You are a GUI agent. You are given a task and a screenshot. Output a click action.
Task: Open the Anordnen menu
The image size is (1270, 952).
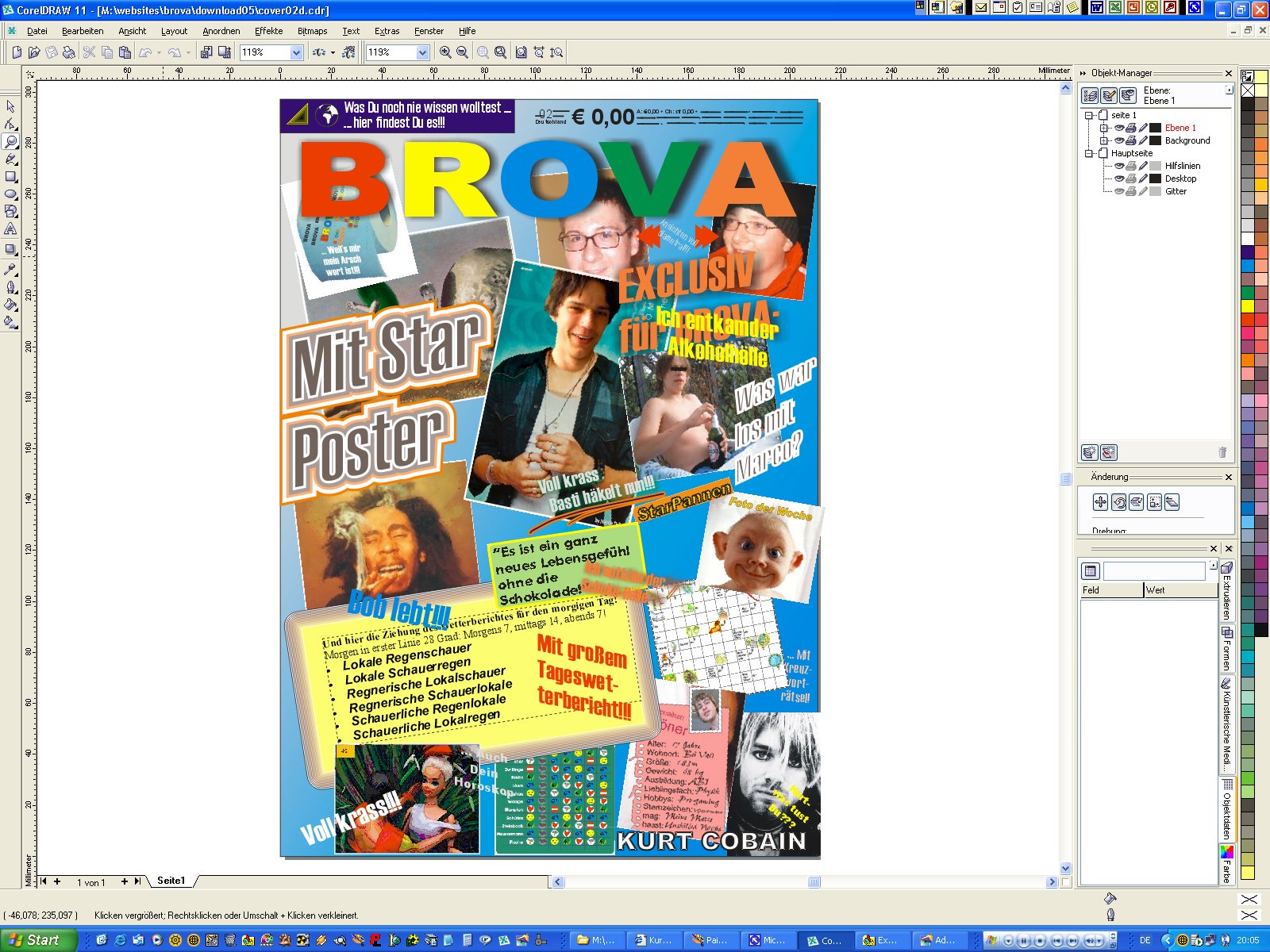click(221, 31)
